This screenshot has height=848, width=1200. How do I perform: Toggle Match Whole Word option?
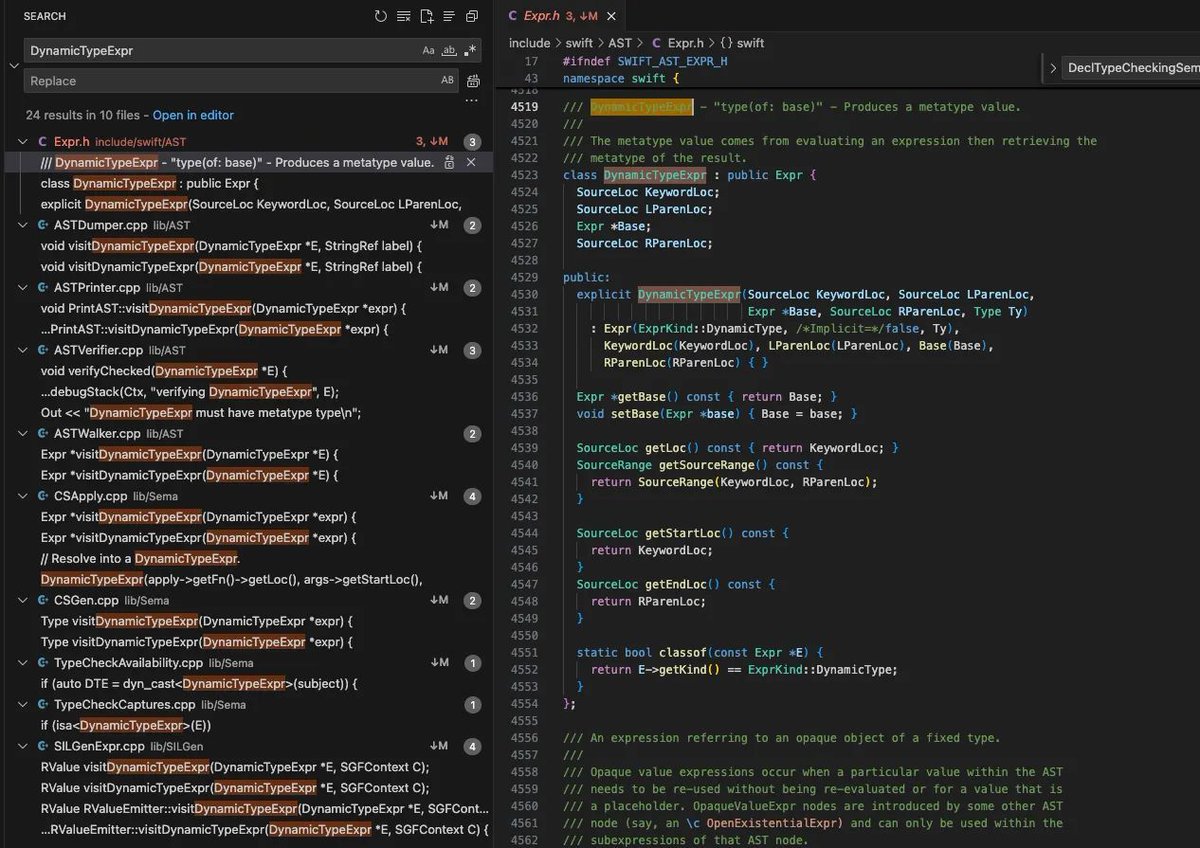click(450, 50)
